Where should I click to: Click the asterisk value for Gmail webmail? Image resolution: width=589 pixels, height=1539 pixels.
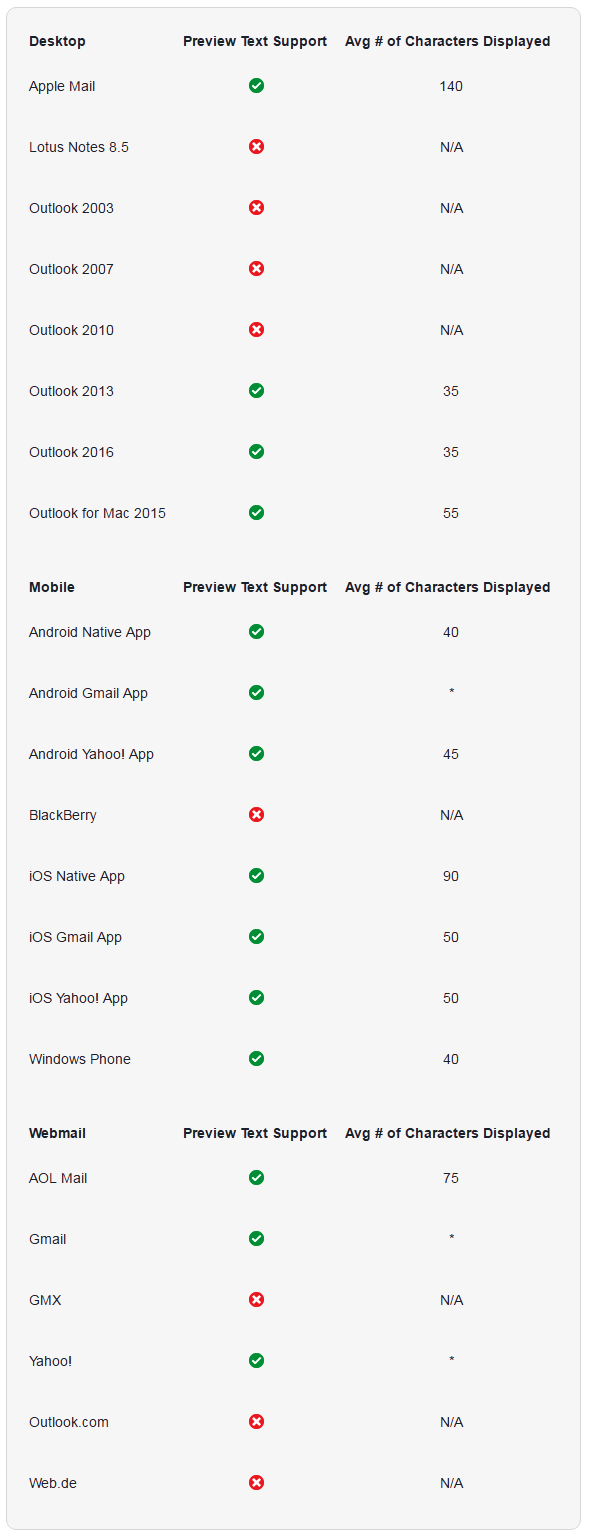451,1239
